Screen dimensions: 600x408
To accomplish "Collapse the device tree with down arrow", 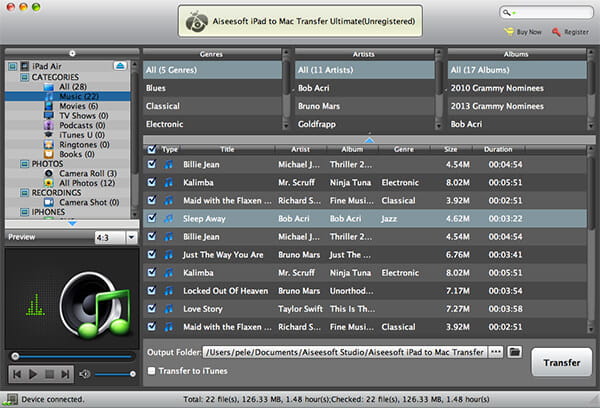I will click(72, 223).
